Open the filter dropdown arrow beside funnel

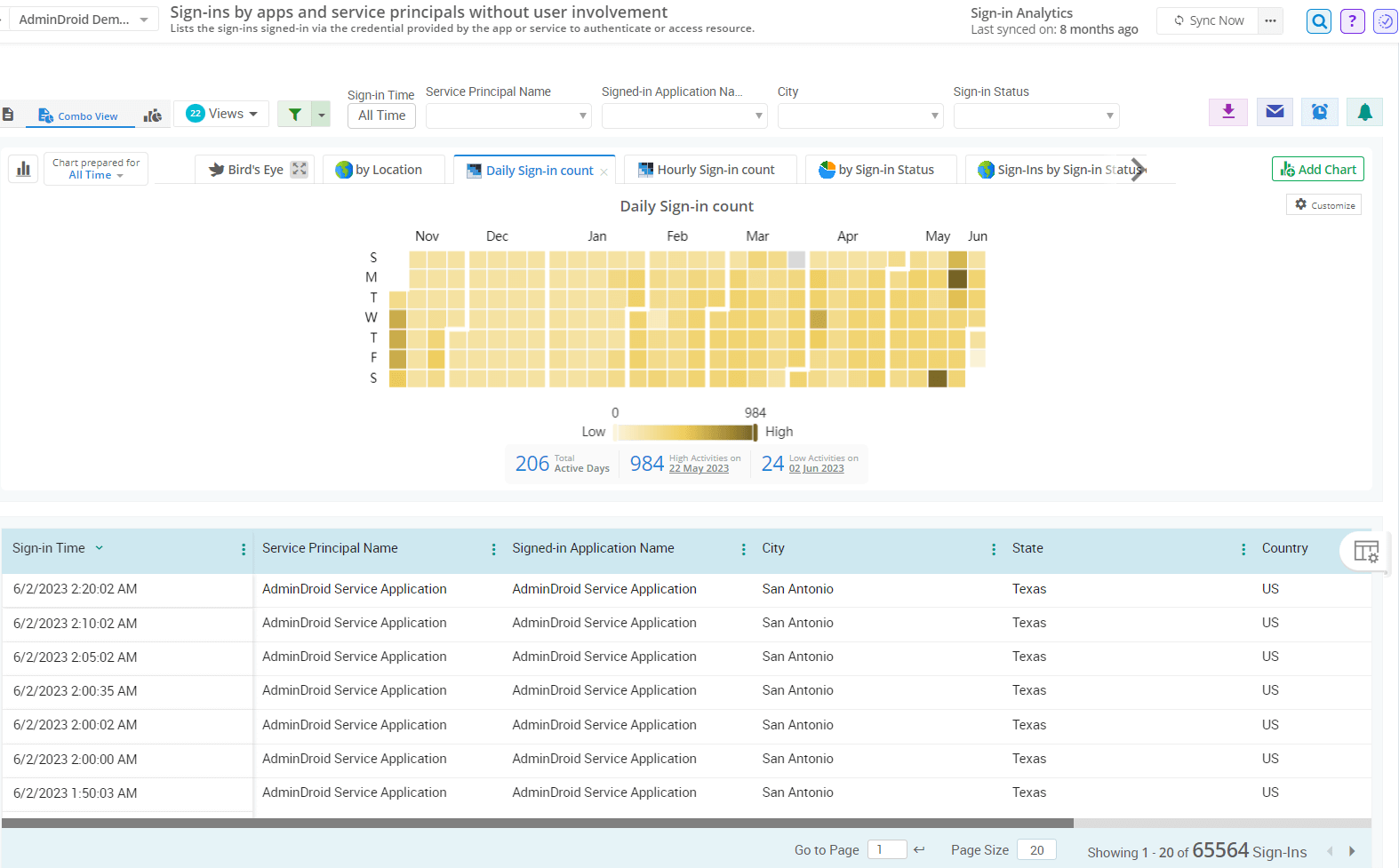(x=322, y=114)
